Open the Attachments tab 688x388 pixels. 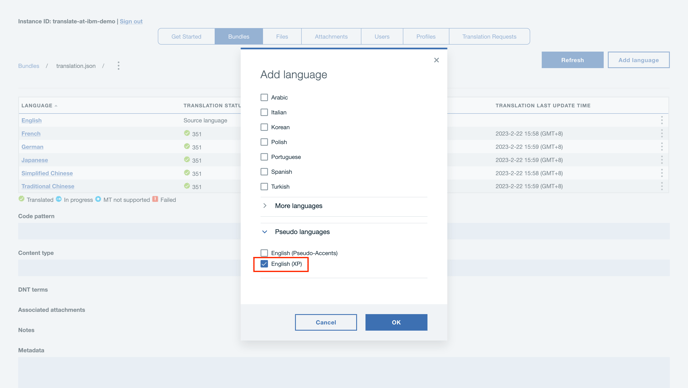(x=331, y=36)
